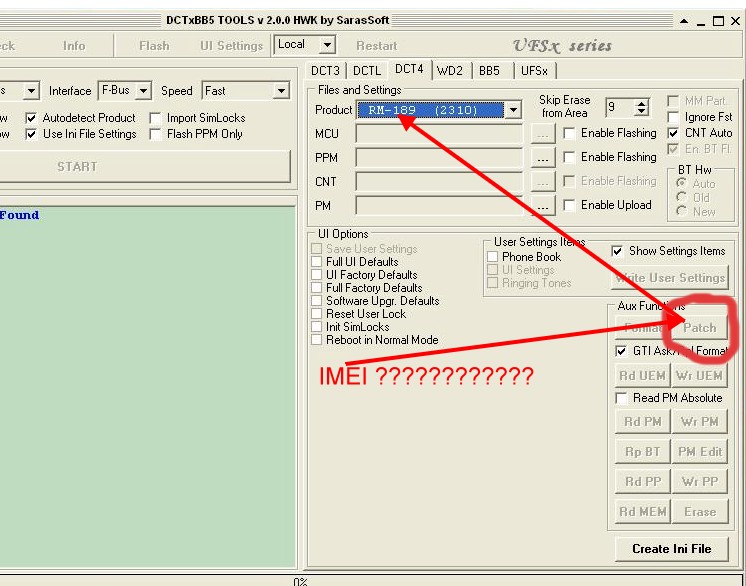The image size is (746, 586).
Task: Check Software Upgr. Defaults
Action: [x=316, y=301]
